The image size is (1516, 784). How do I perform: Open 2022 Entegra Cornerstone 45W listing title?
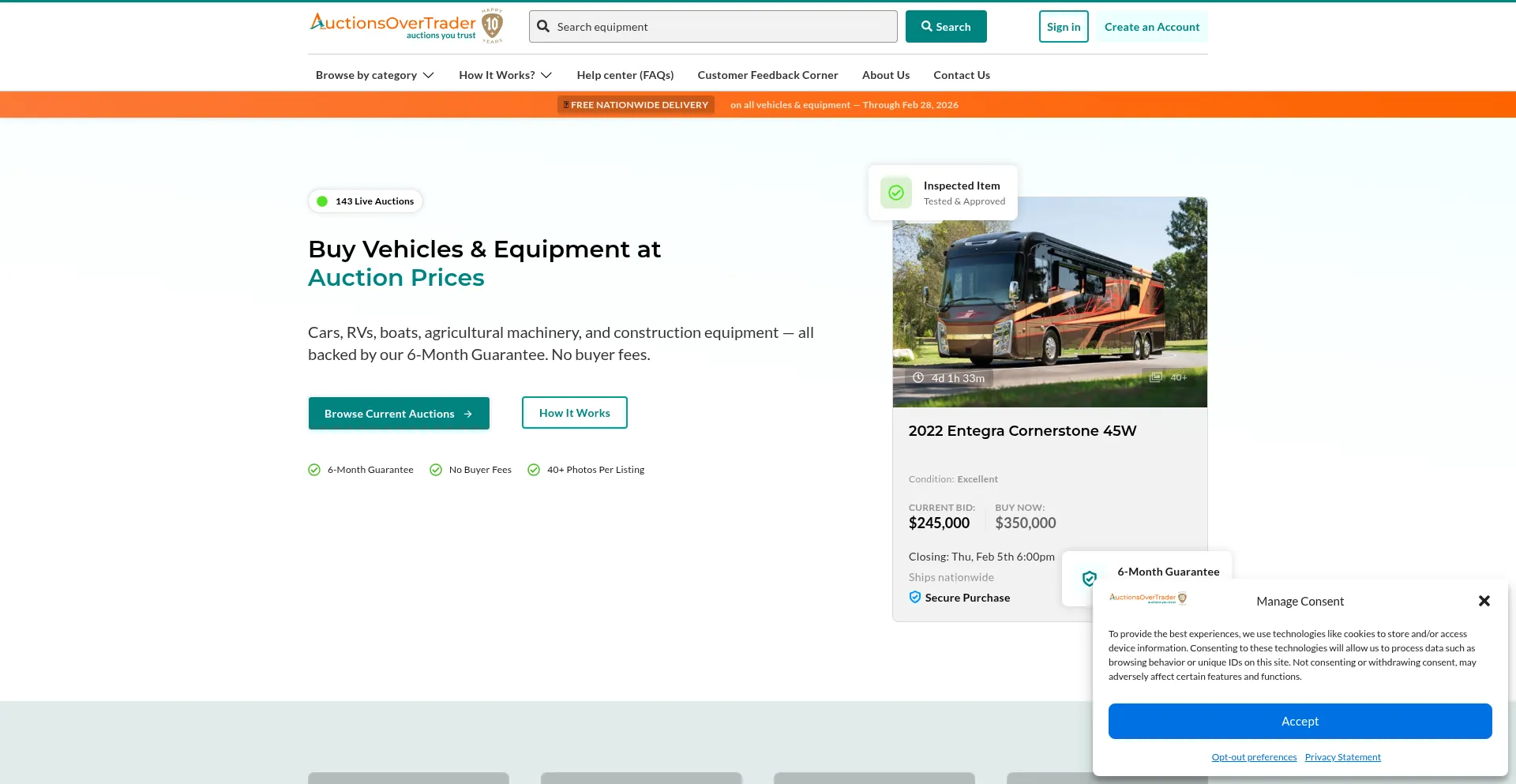coord(1023,431)
